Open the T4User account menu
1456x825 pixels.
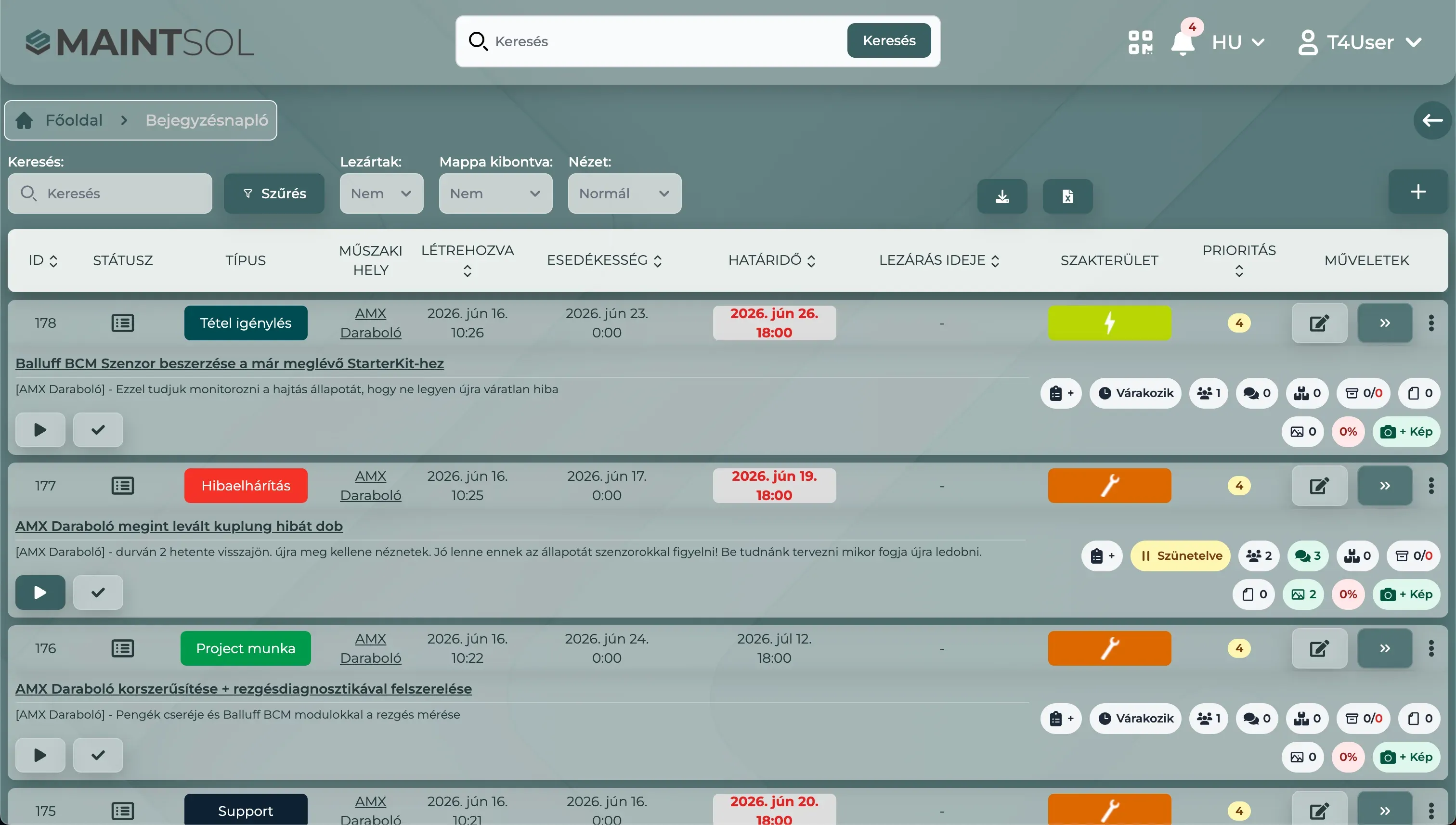(1360, 42)
